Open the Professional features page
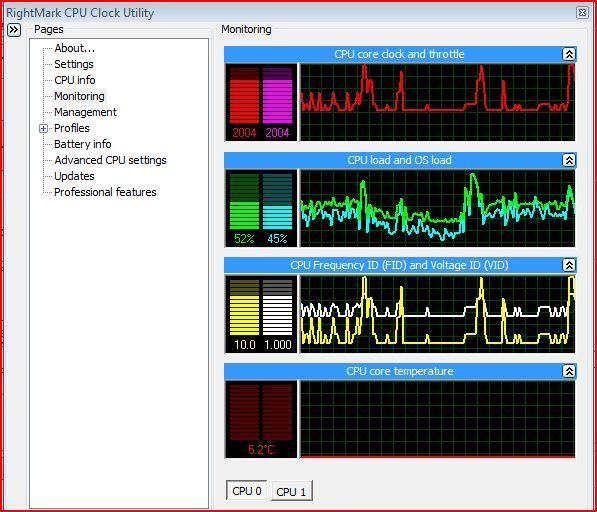The width and height of the screenshot is (597, 512). pos(105,192)
